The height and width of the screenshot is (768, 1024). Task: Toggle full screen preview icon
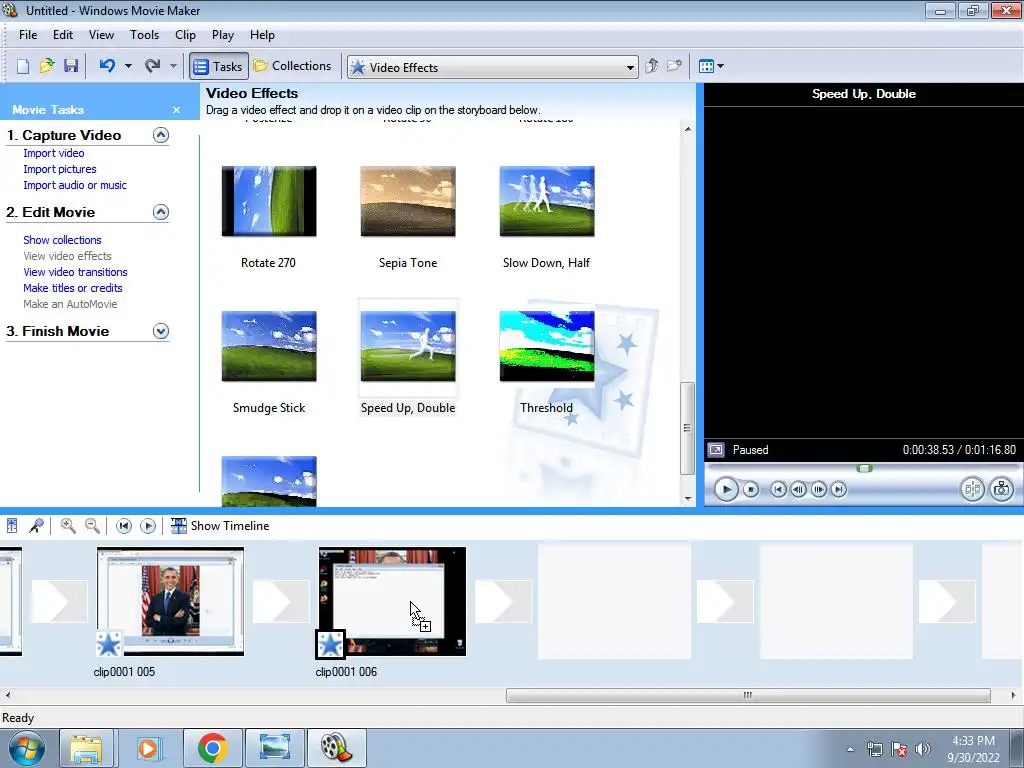coord(716,450)
